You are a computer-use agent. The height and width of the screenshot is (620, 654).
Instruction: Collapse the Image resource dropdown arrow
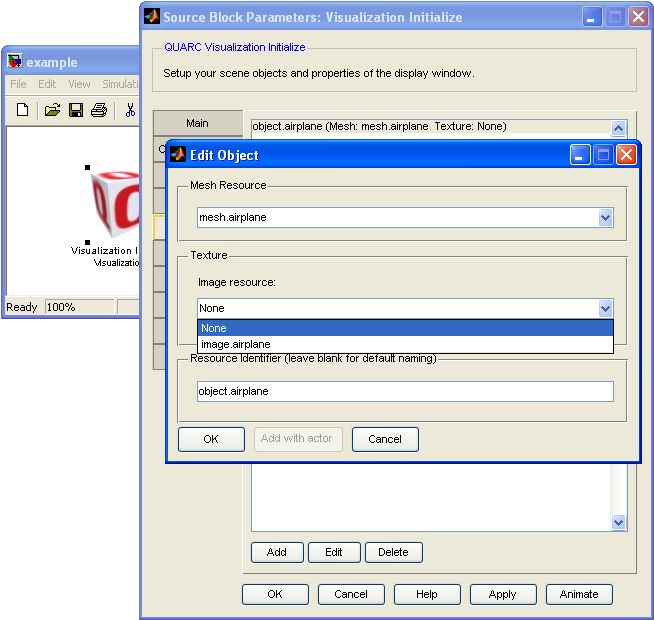[x=604, y=309]
